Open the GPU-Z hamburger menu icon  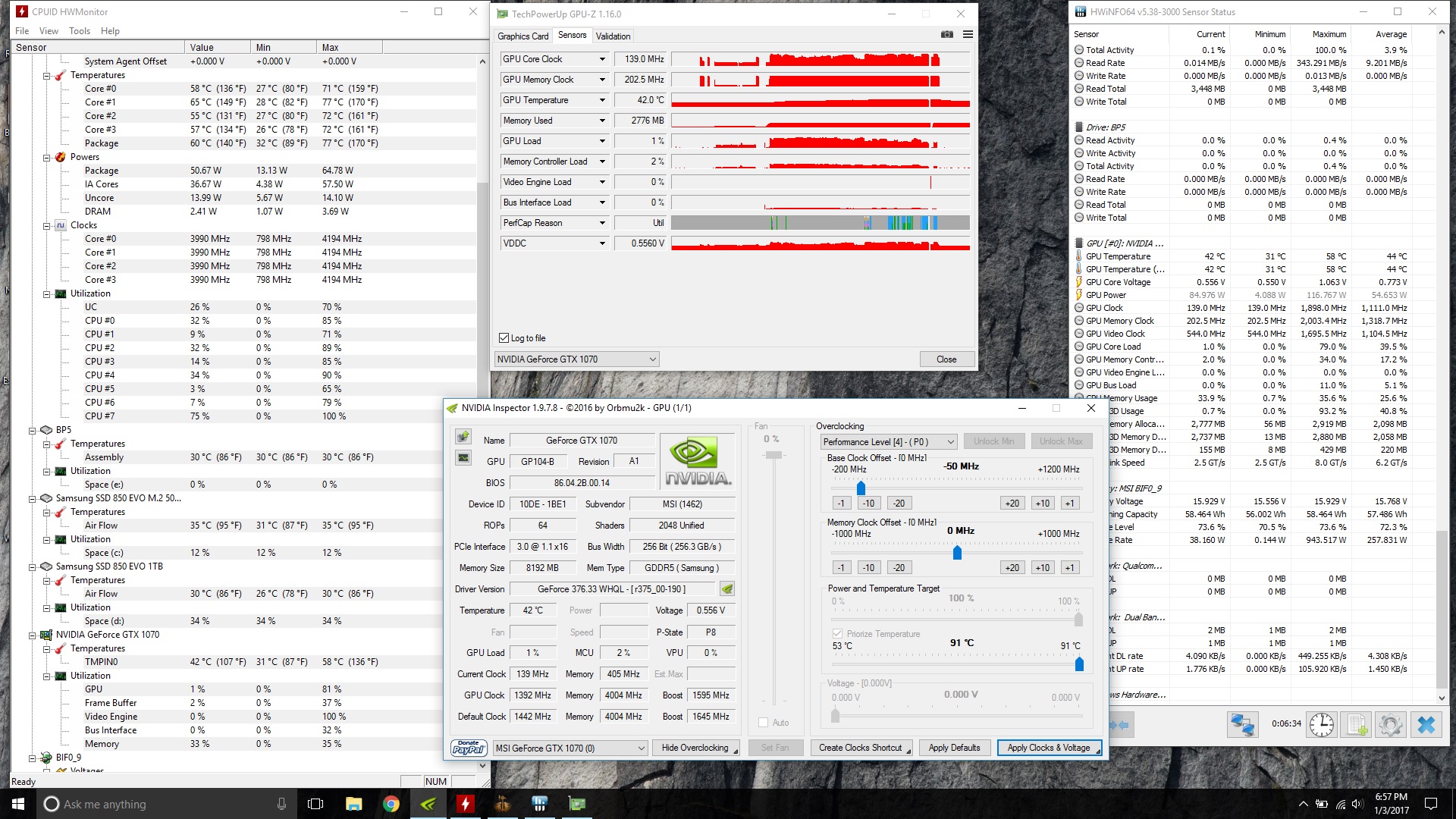coord(968,34)
